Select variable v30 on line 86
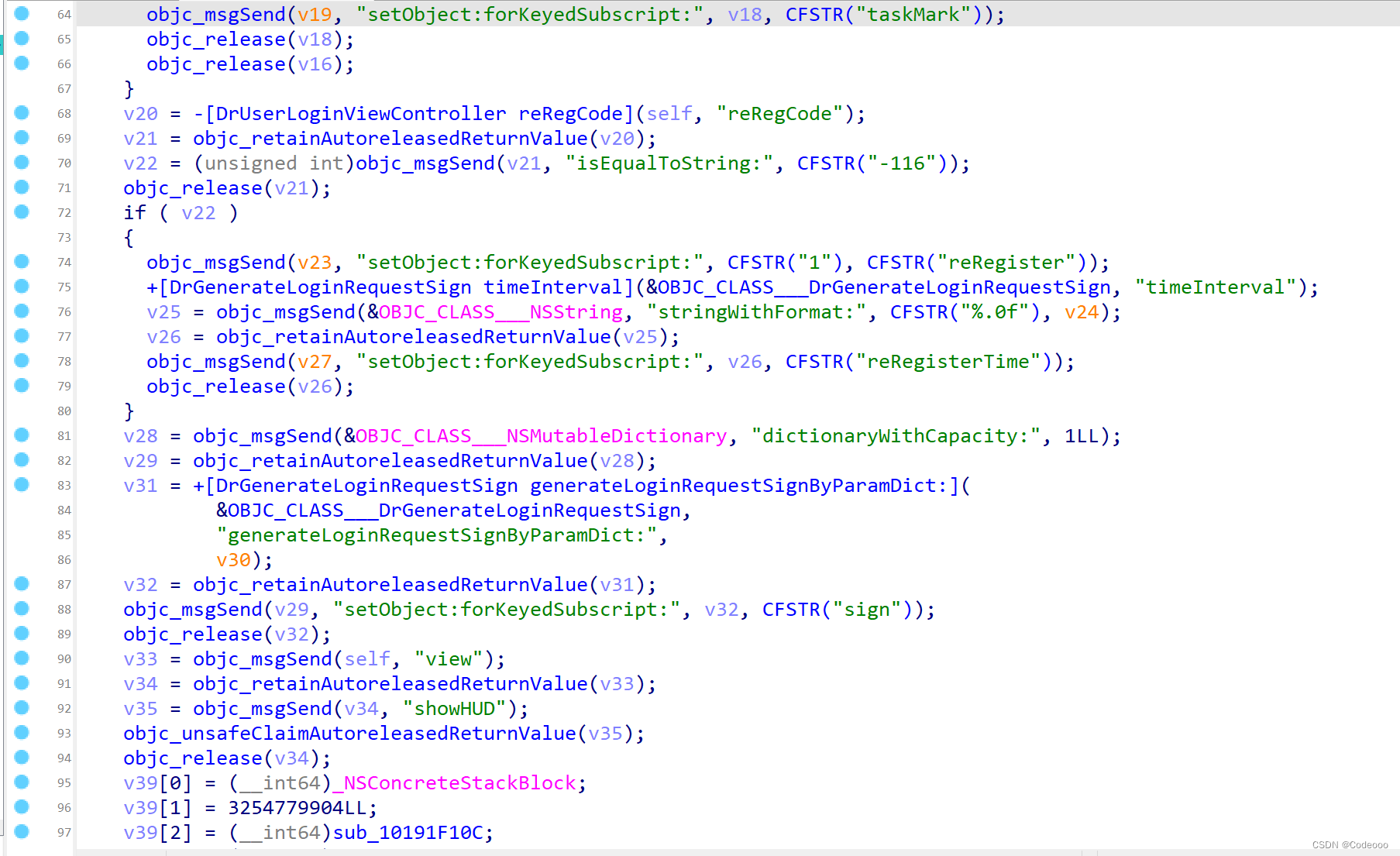 point(233,560)
